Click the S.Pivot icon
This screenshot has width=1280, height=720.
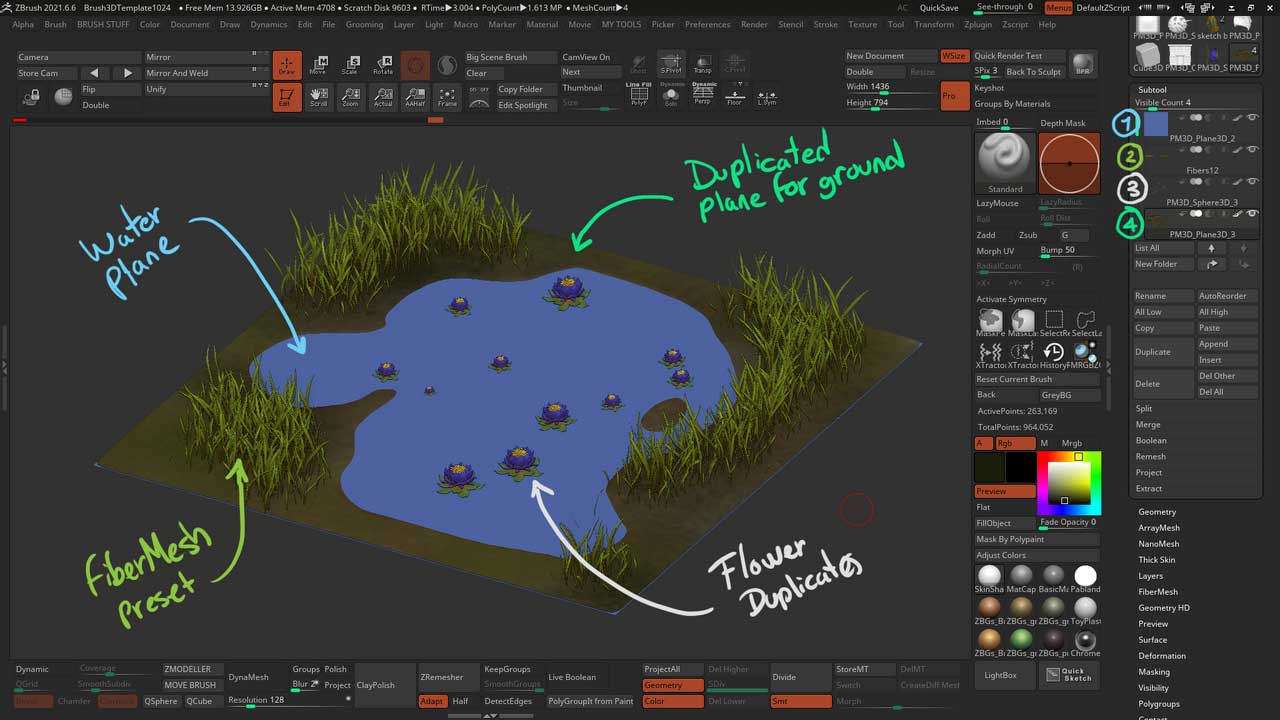point(671,64)
